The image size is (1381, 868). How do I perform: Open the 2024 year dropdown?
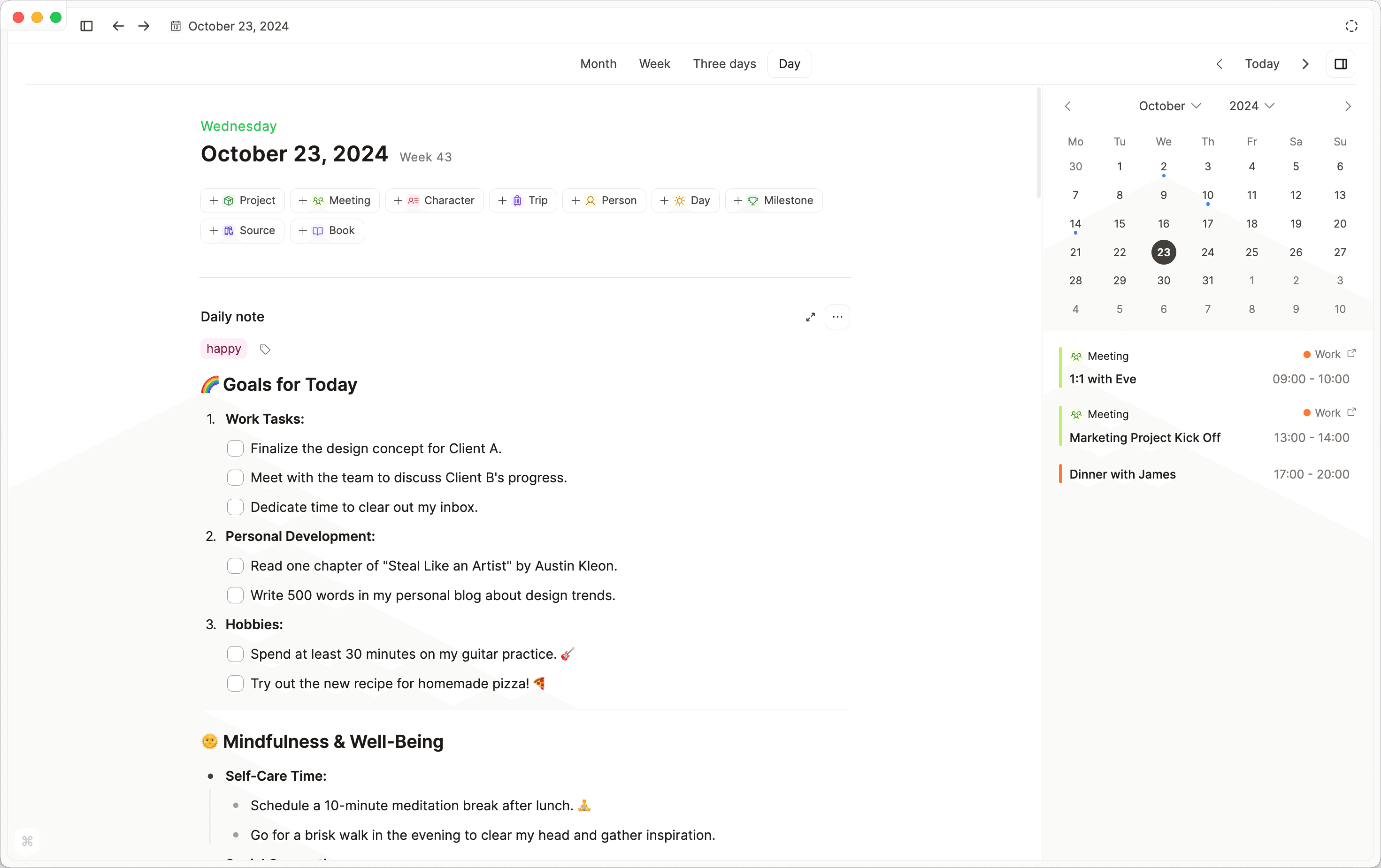tap(1251, 106)
